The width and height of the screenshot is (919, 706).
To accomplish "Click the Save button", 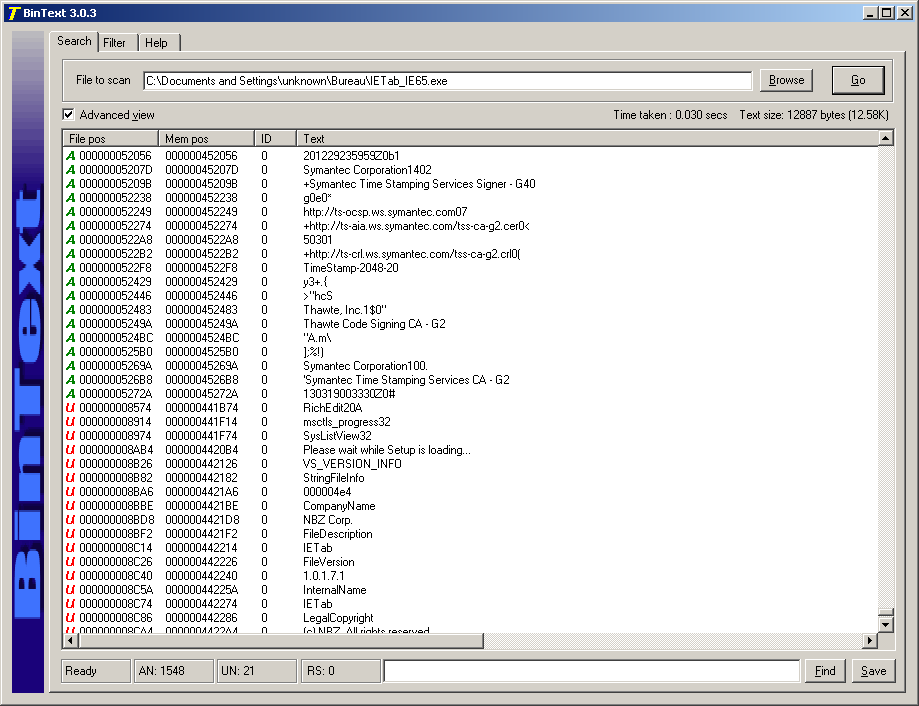I will coord(873,671).
